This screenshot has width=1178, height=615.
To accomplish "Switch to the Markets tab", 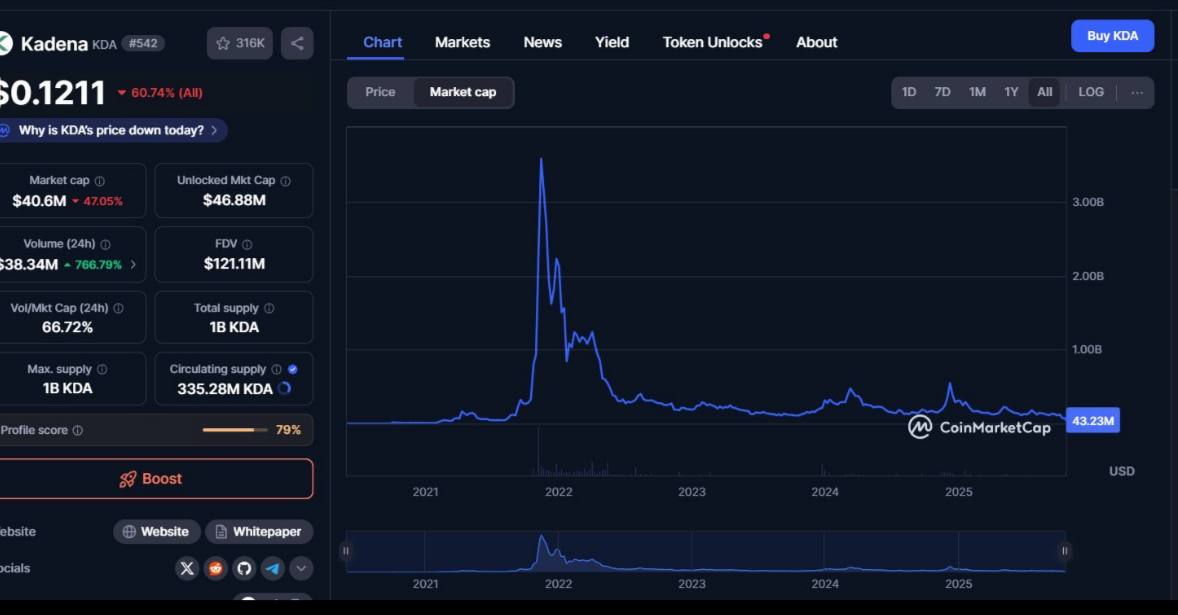I will click(x=462, y=43).
